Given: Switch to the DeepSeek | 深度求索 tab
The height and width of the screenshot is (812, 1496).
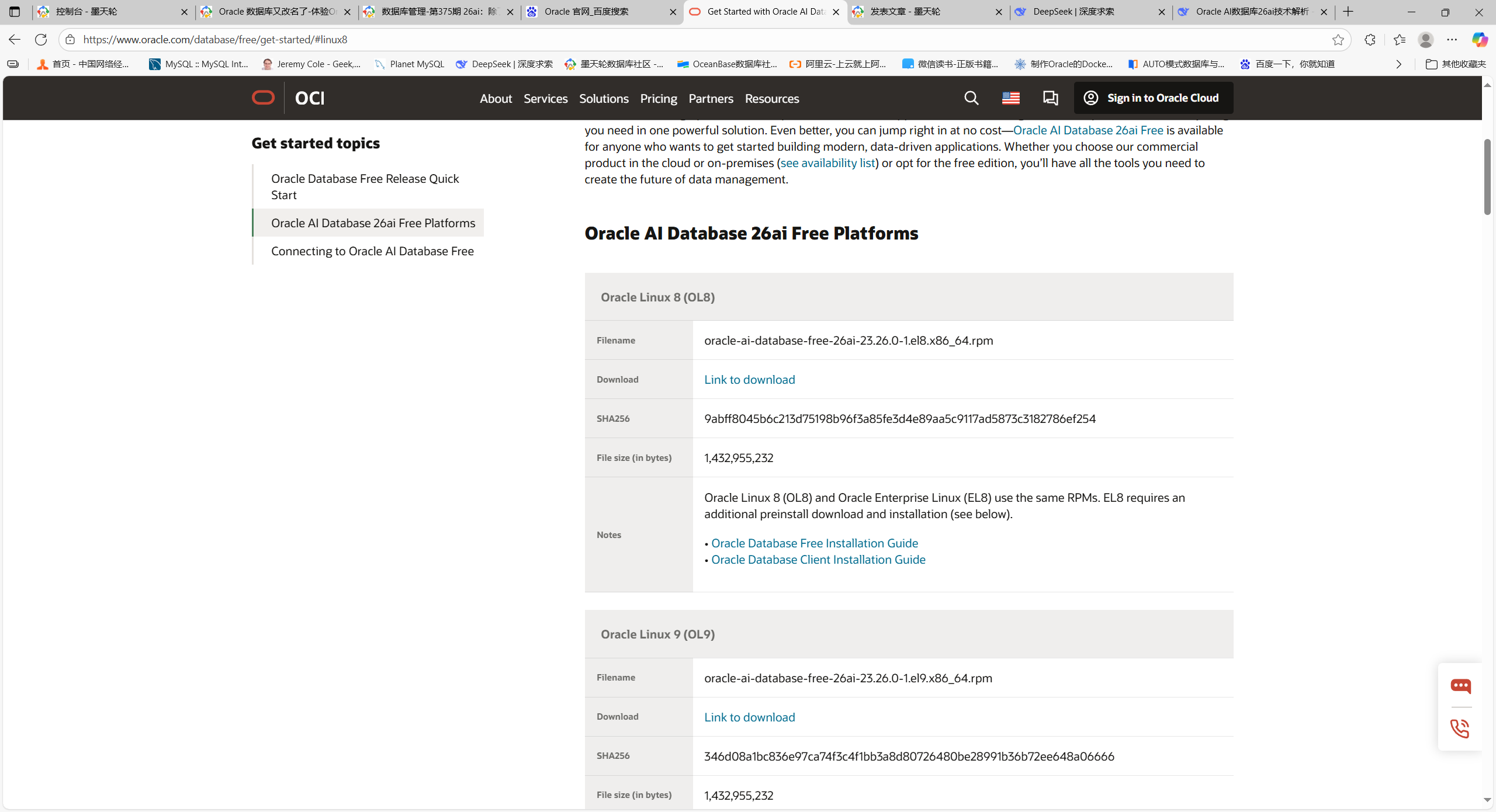Looking at the screenshot, I should (1073, 12).
